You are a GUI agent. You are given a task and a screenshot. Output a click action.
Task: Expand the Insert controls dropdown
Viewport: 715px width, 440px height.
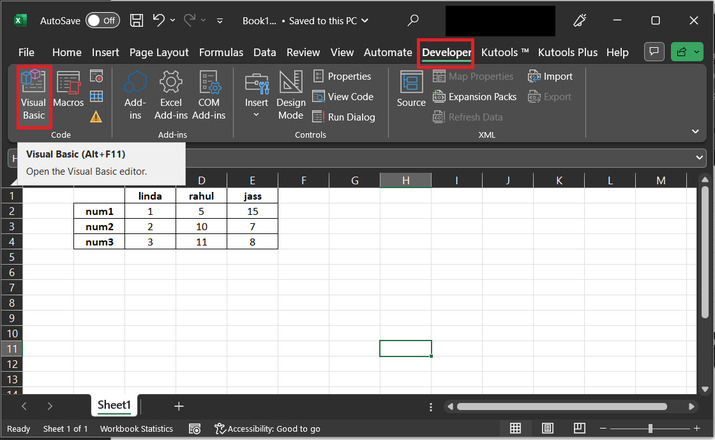[x=256, y=115]
